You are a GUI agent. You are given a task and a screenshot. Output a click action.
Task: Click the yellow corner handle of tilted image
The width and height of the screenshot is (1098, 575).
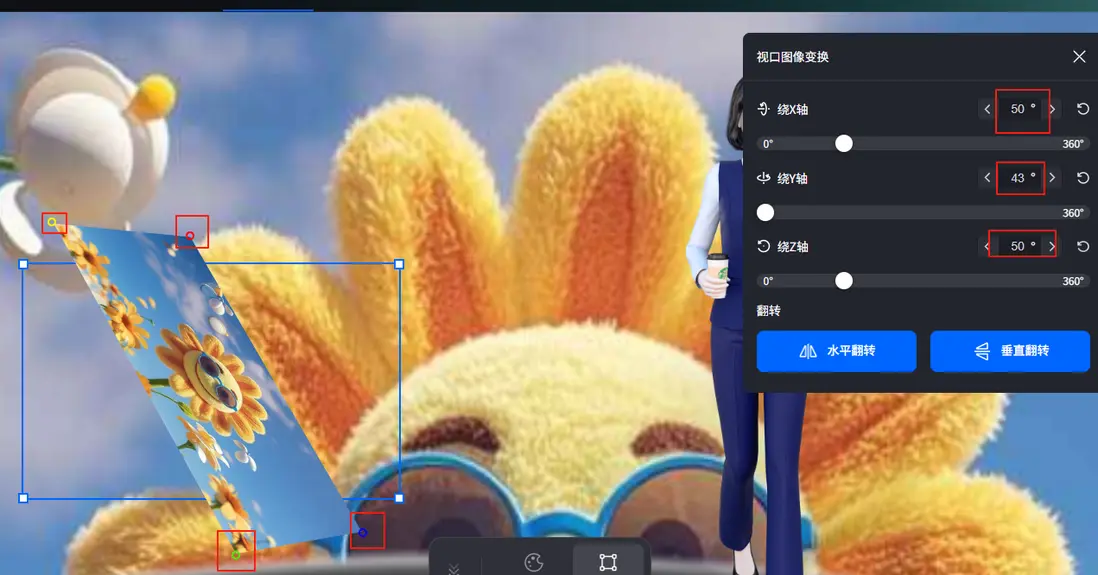click(x=52, y=223)
